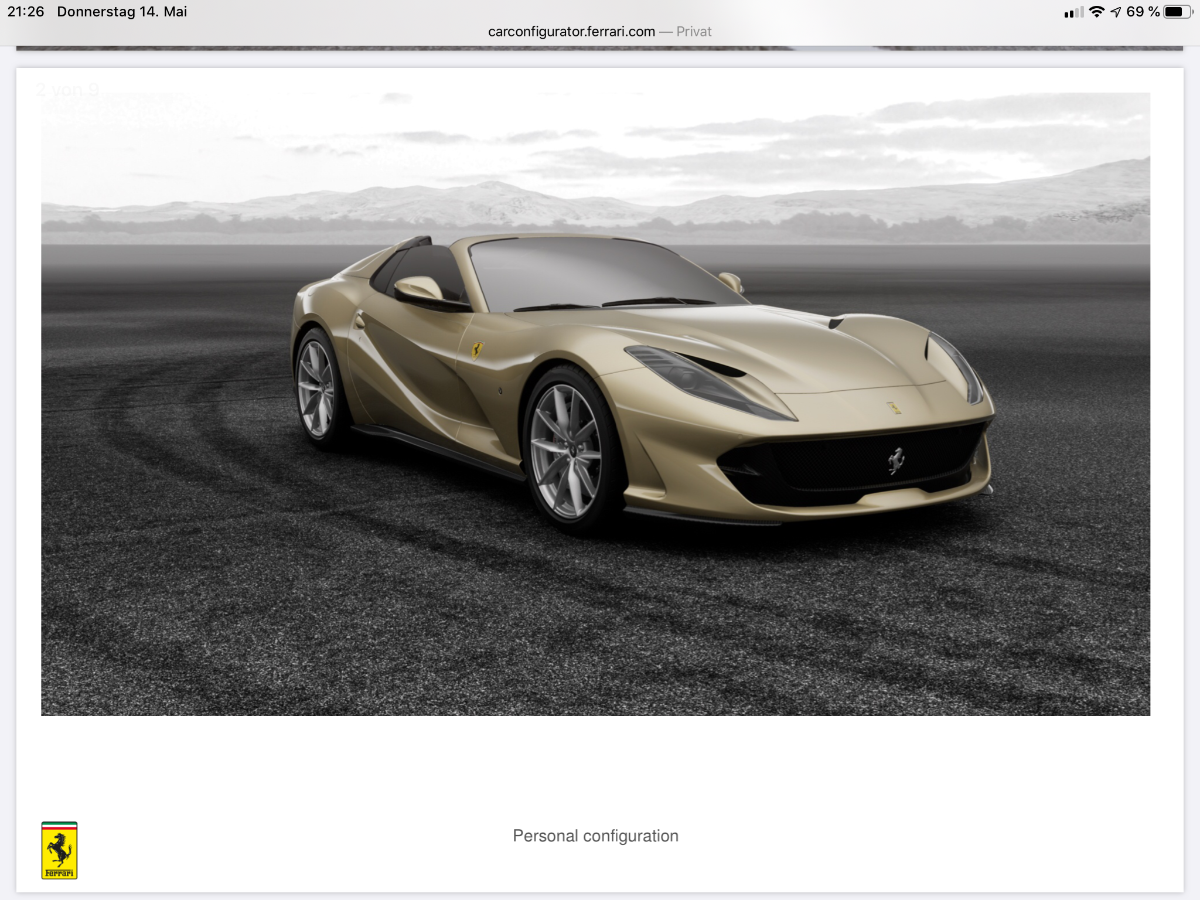
Task: Click the prancing horse emblem on grille
Action: coord(896,460)
